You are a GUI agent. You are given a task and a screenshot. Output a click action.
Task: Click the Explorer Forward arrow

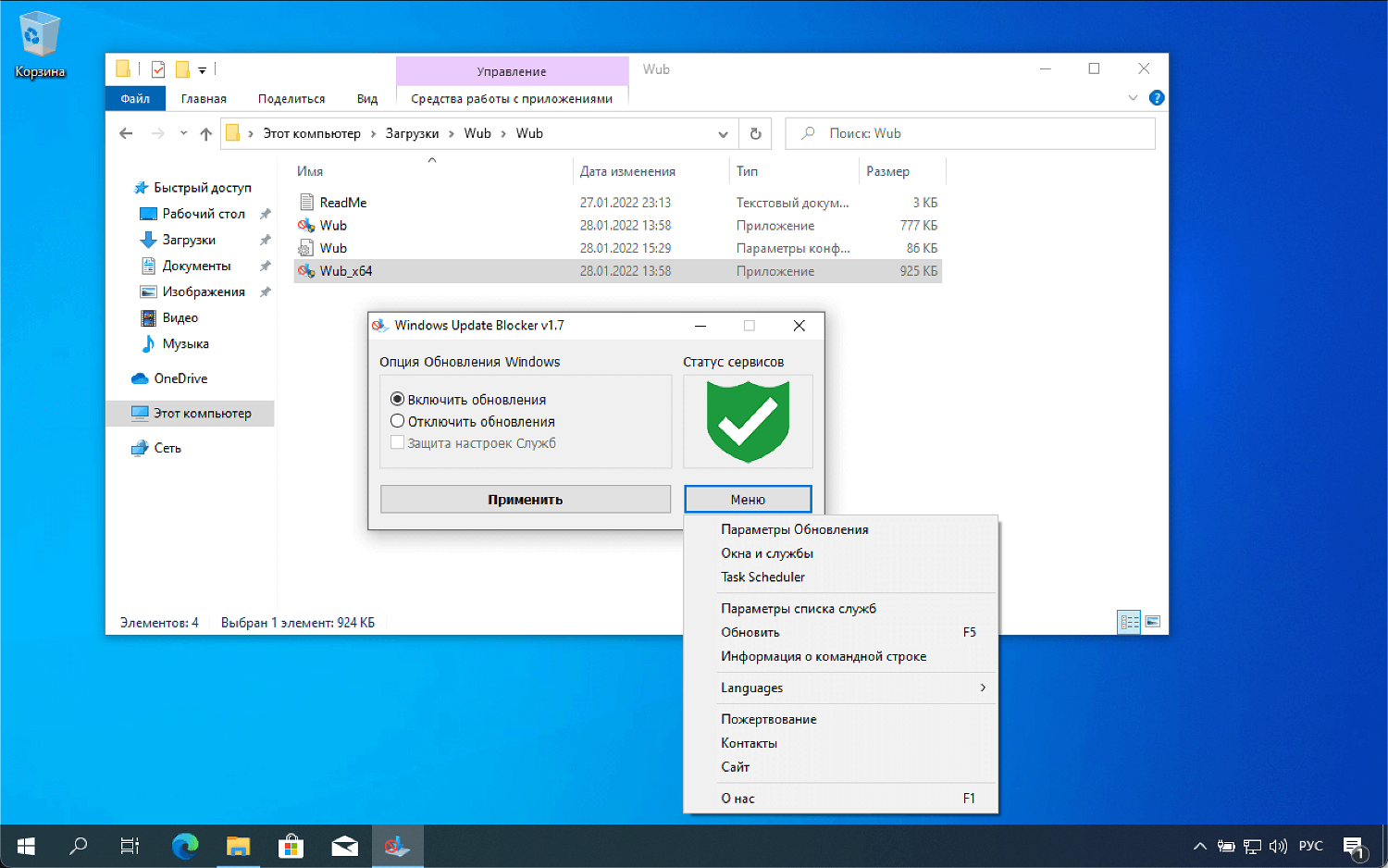[158, 133]
